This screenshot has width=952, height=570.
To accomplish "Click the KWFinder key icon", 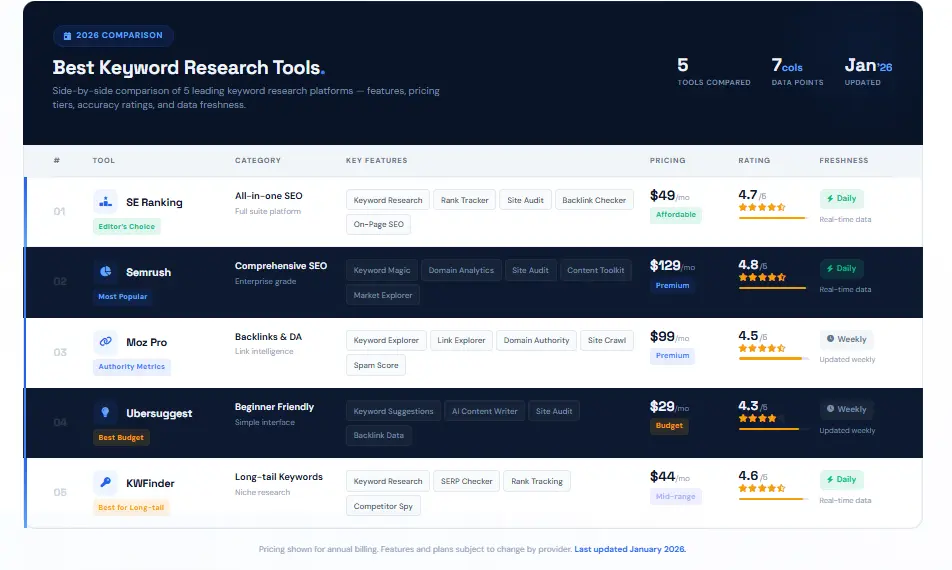I will click(106, 483).
